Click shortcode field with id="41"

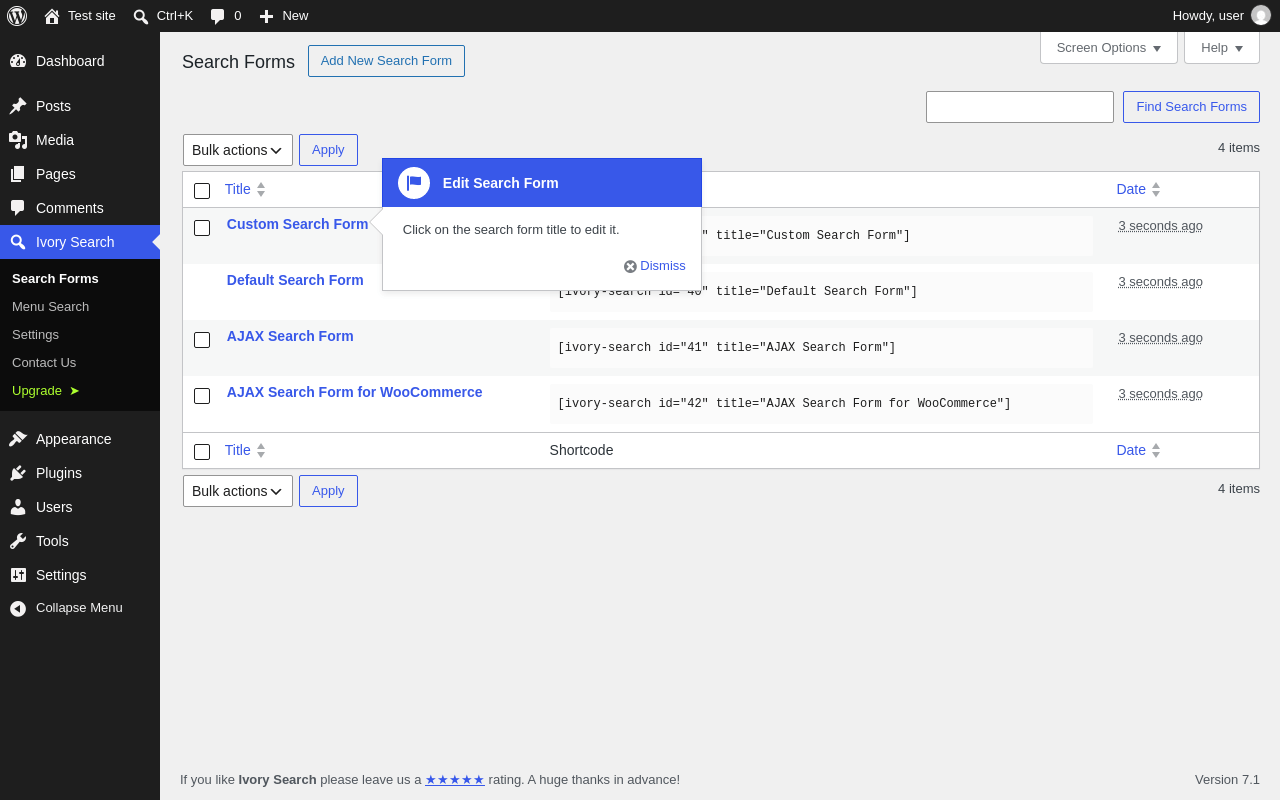coord(820,347)
